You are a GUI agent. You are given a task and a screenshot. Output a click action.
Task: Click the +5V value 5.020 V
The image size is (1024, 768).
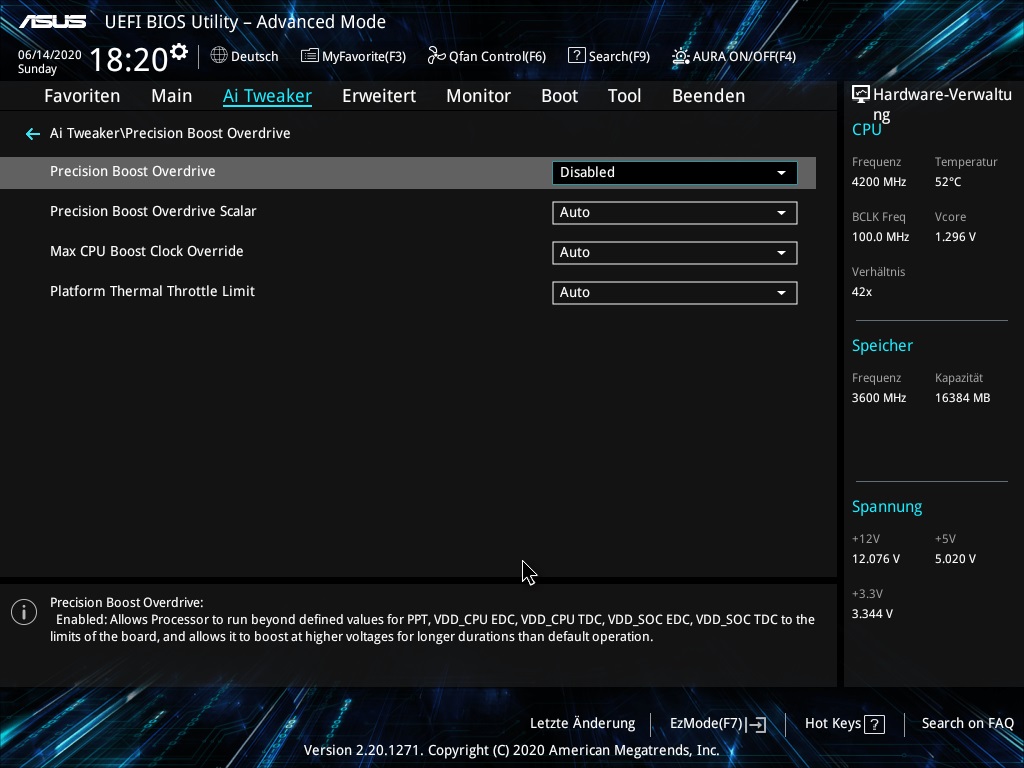[x=955, y=559]
